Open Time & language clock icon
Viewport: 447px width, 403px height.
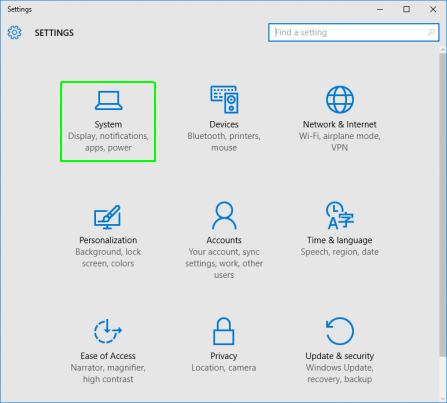coord(340,215)
